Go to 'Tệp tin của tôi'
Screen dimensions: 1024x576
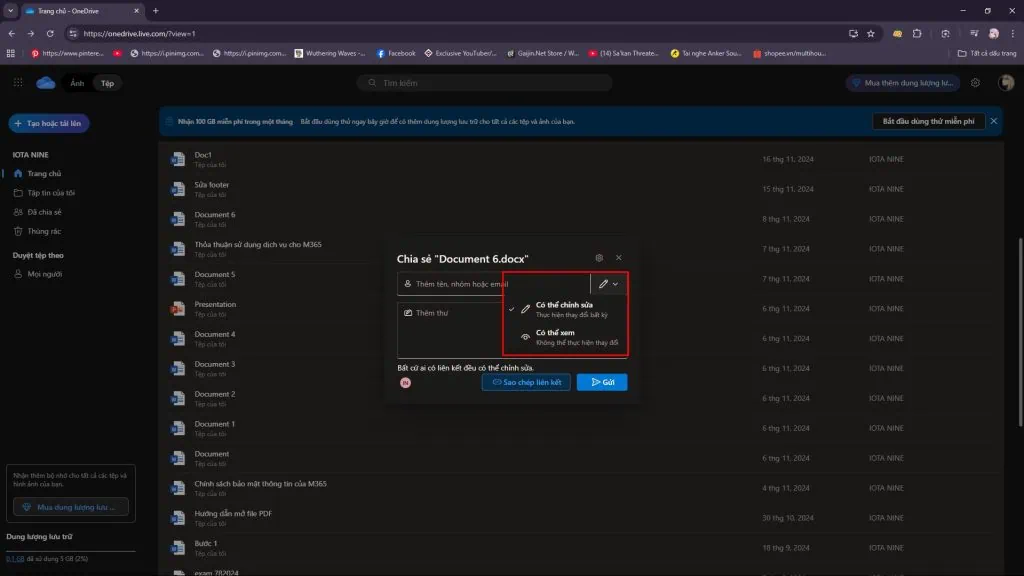click(x=50, y=193)
